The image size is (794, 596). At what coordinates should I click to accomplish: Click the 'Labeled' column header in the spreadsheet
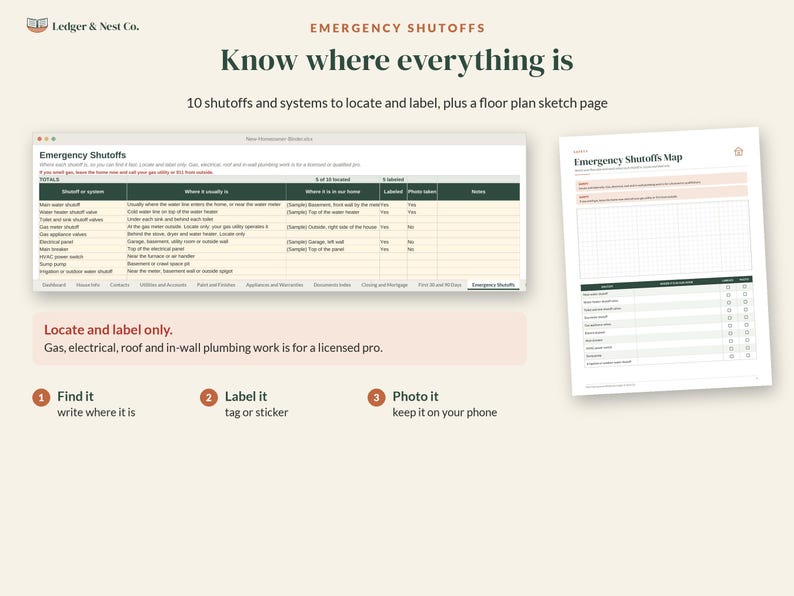coord(393,192)
